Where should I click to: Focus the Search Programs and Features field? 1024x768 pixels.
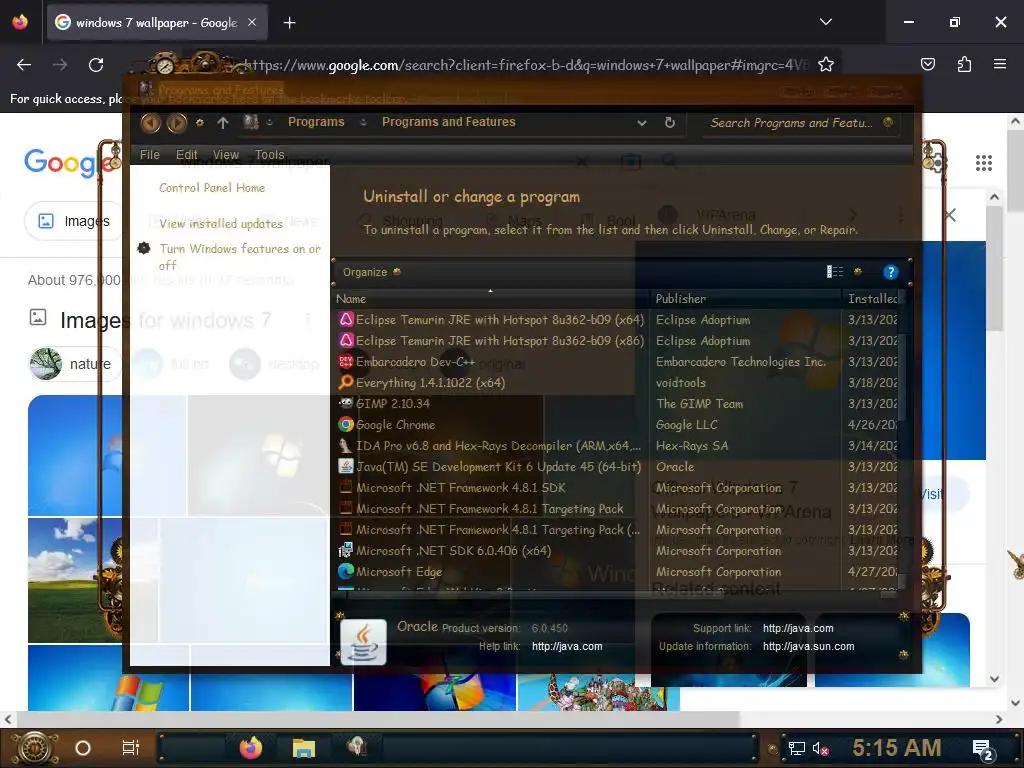[x=800, y=123]
